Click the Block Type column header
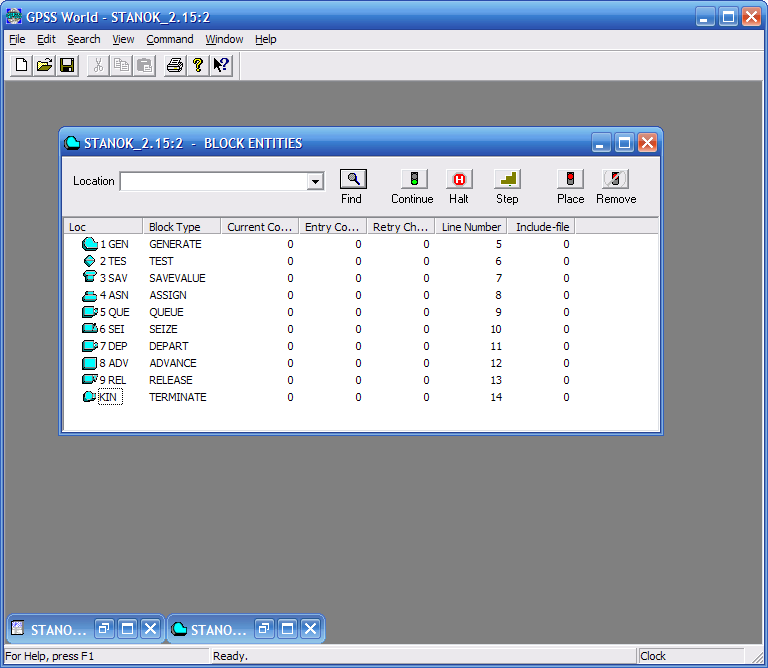This screenshot has height=668, width=768. click(182, 227)
